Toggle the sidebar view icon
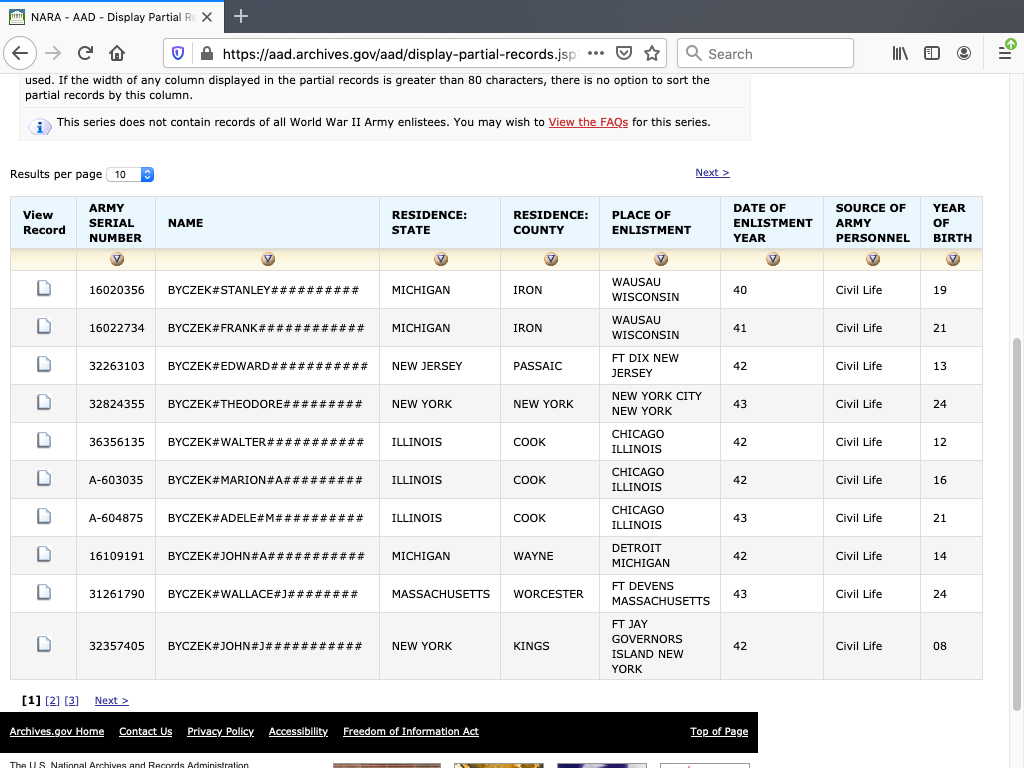Image resolution: width=1024 pixels, height=768 pixels. click(931, 54)
